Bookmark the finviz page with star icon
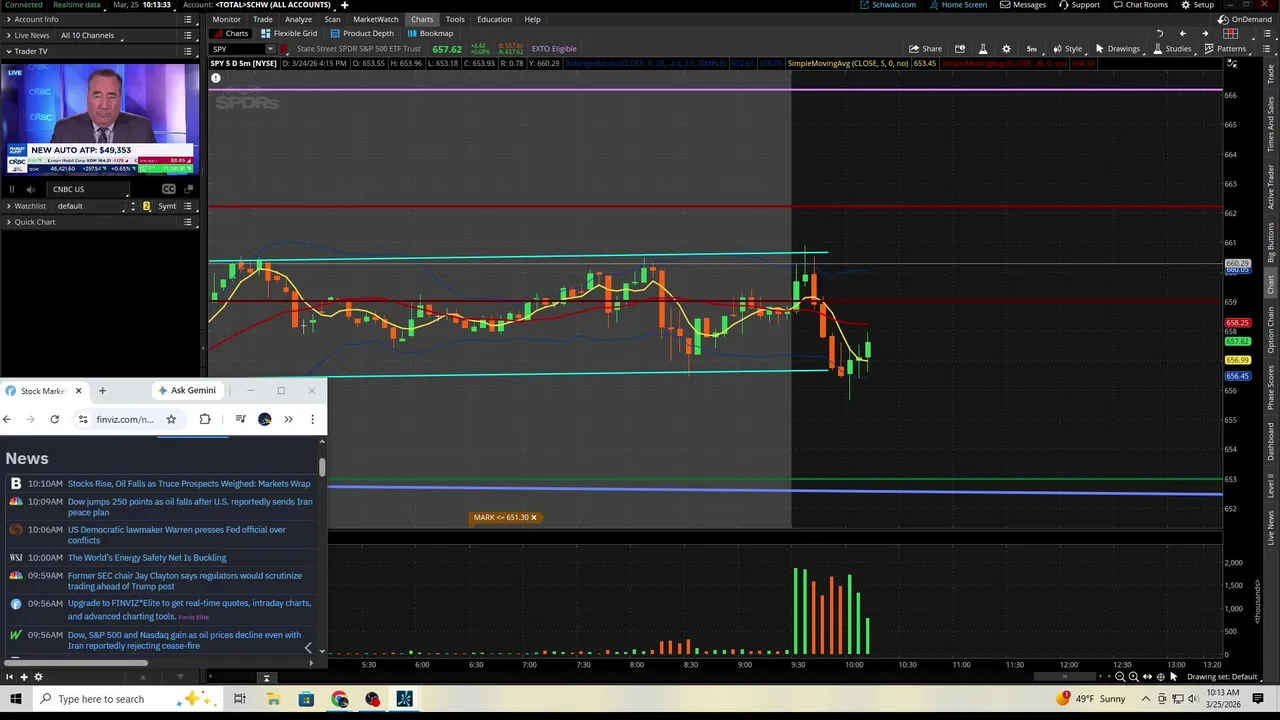The image size is (1280, 720). pyautogui.click(x=171, y=419)
